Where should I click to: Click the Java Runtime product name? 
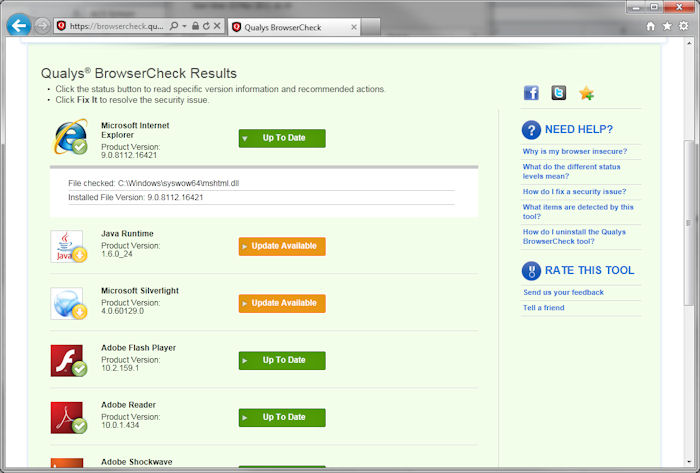click(x=127, y=233)
